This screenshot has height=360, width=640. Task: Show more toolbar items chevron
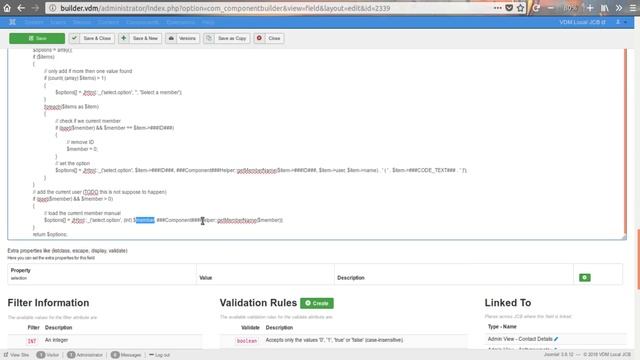pyautogui.click(x=619, y=8)
